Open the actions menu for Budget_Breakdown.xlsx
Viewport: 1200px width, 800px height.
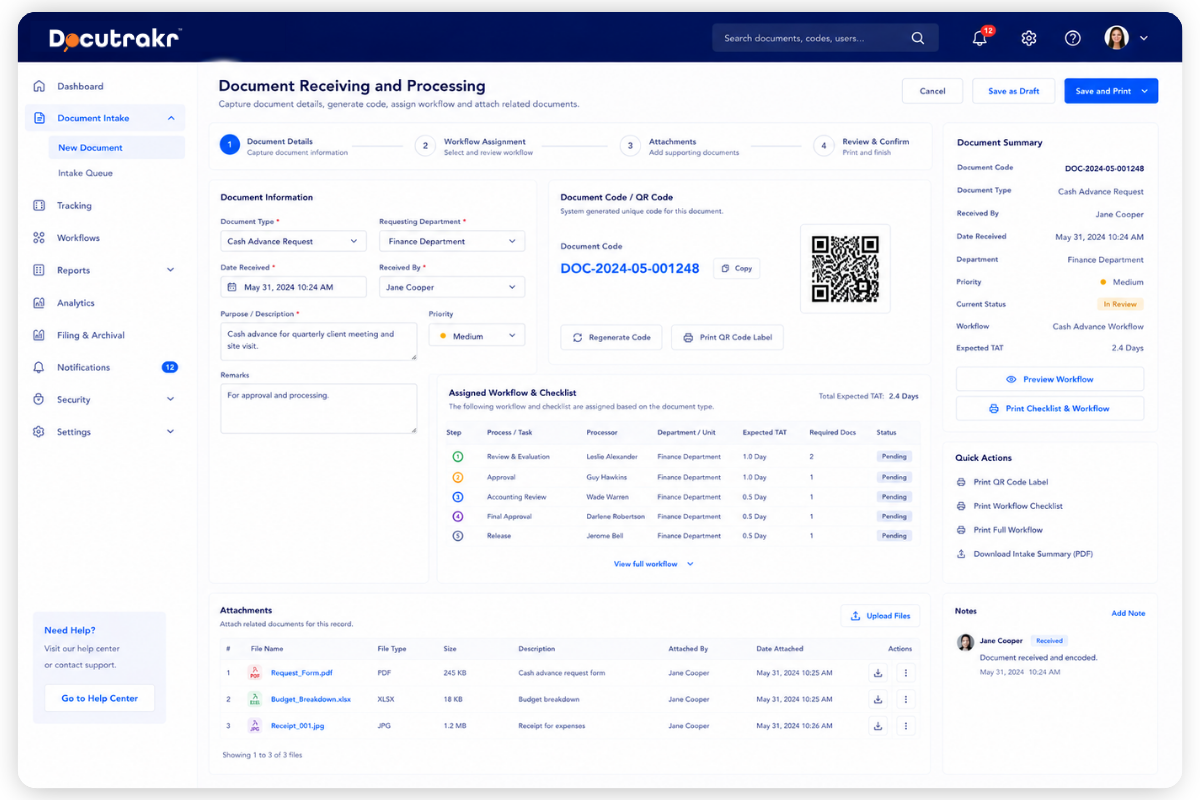[905, 699]
